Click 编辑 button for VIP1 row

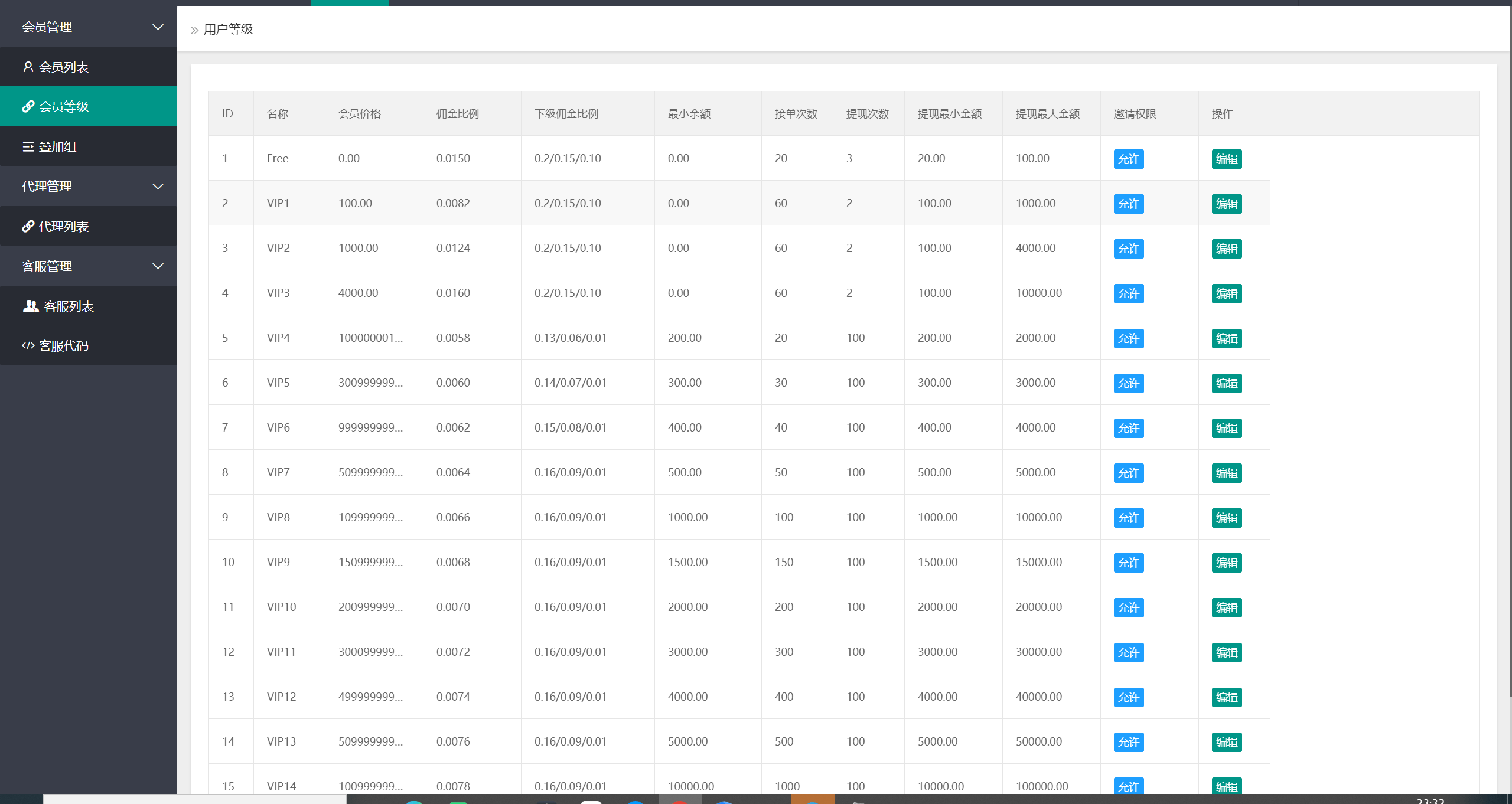pos(1226,204)
